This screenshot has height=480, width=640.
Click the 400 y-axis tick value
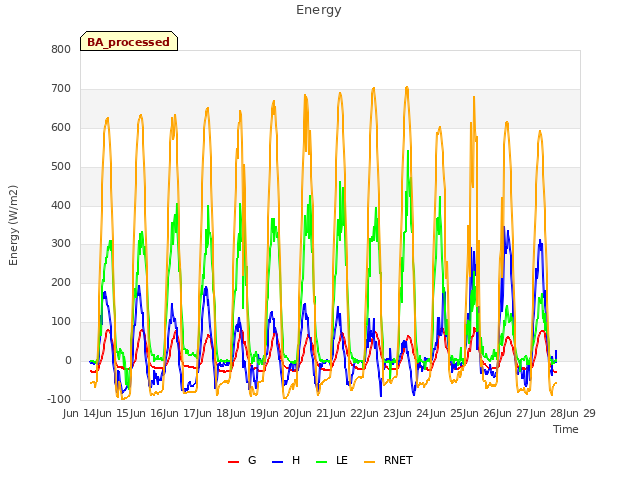(61, 206)
